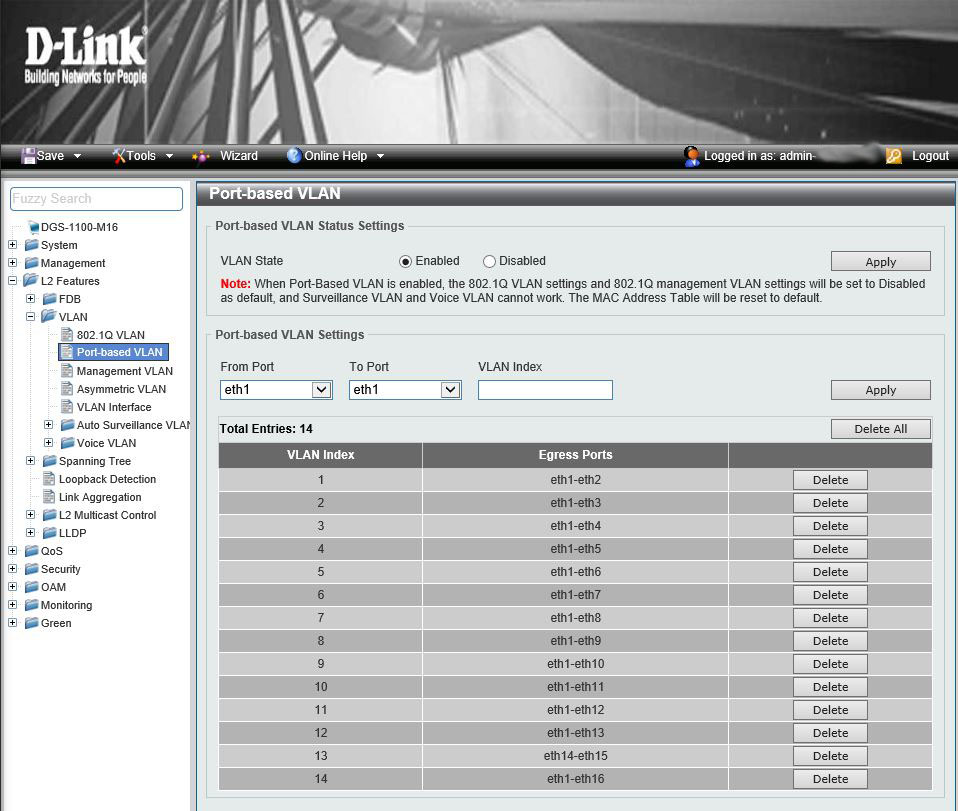Click the Delete All button
The width and height of the screenshot is (958, 811).
(880, 429)
